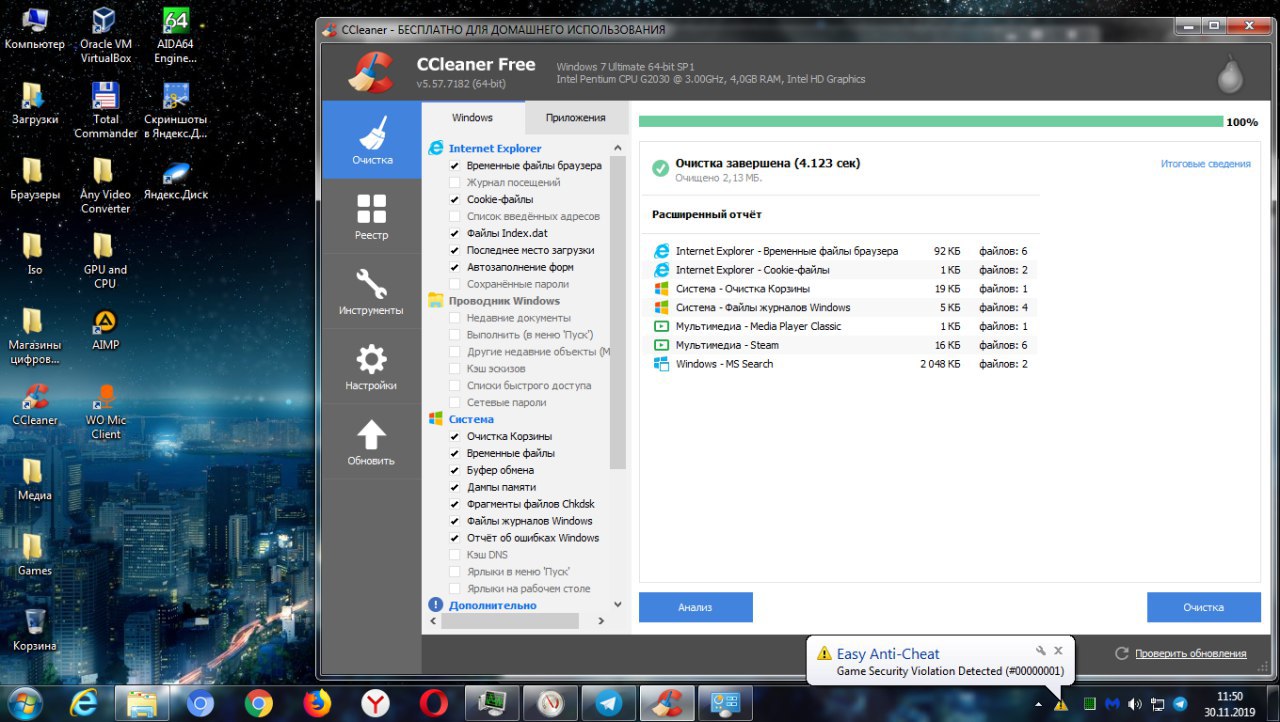Open the Инструменты tools section
Image resolution: width=1280 pixels, height=722 pixels.
[x=372, y=291]
